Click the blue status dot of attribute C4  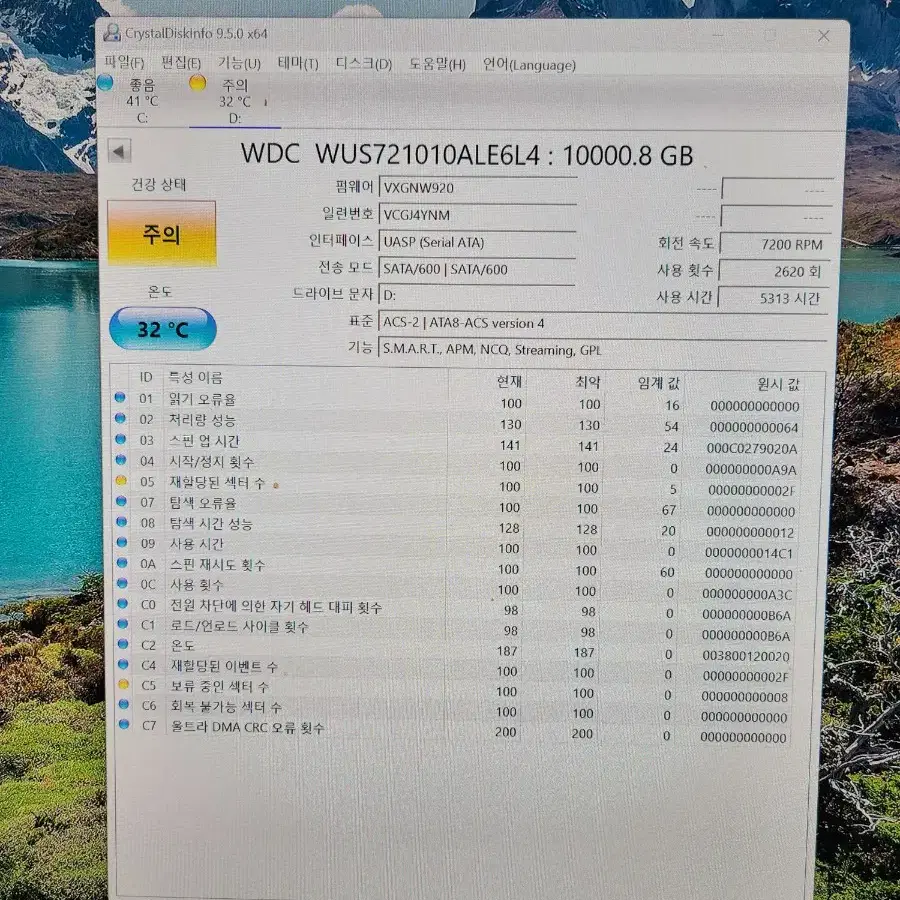123,664
